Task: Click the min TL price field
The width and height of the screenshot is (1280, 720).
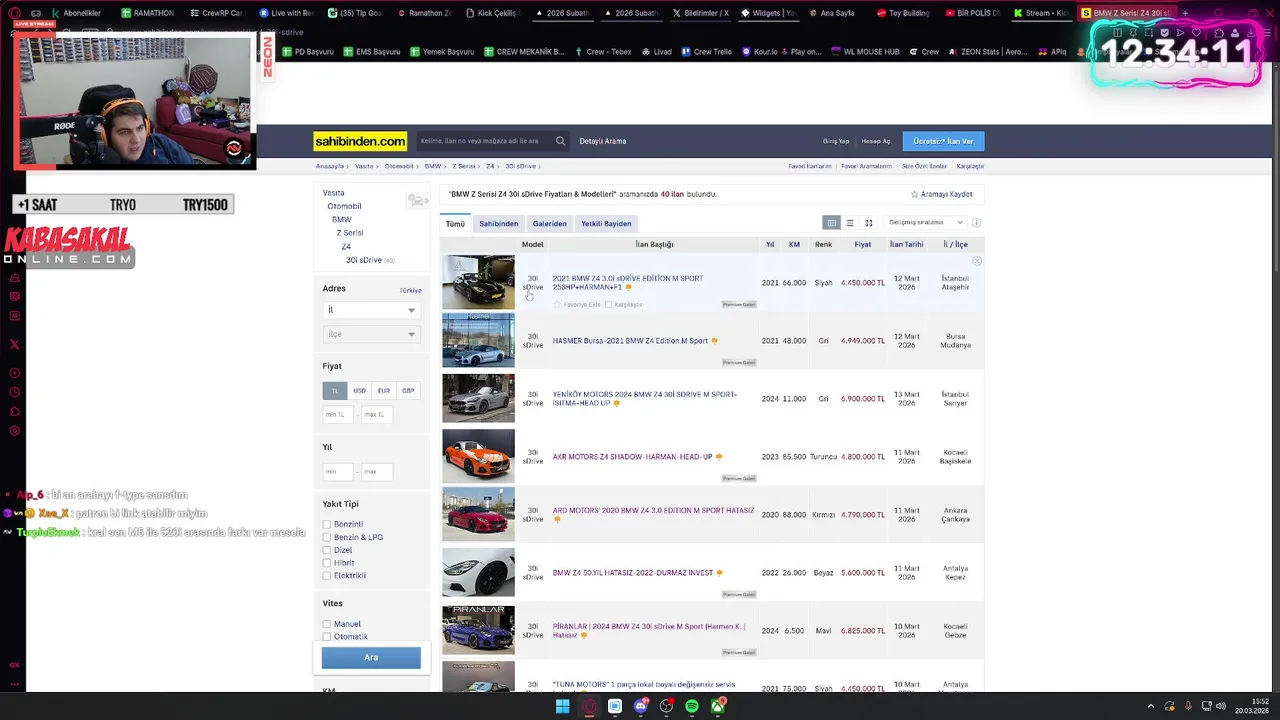Action: click(x=338, y=414)
